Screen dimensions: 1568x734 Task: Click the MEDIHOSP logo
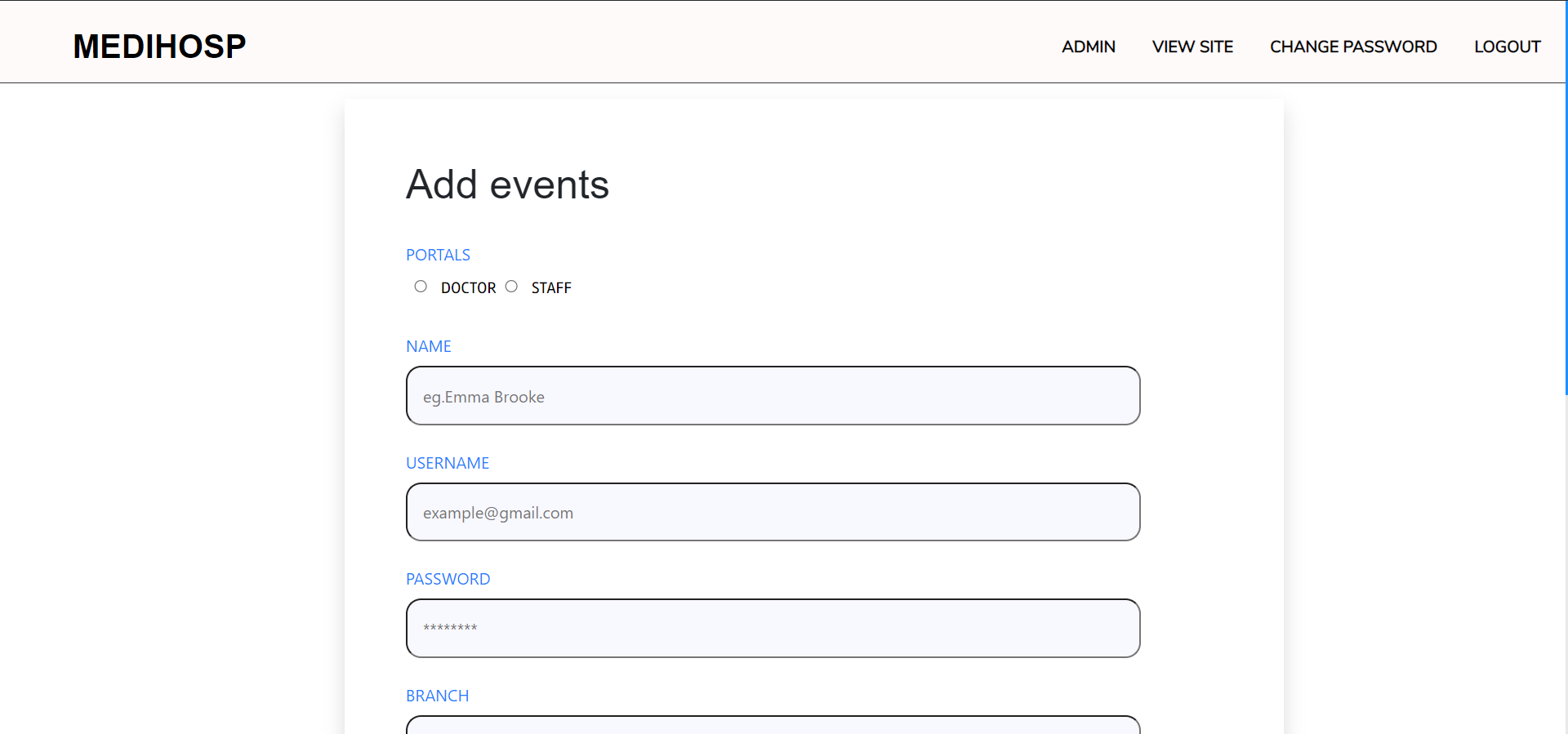[159, 47]
